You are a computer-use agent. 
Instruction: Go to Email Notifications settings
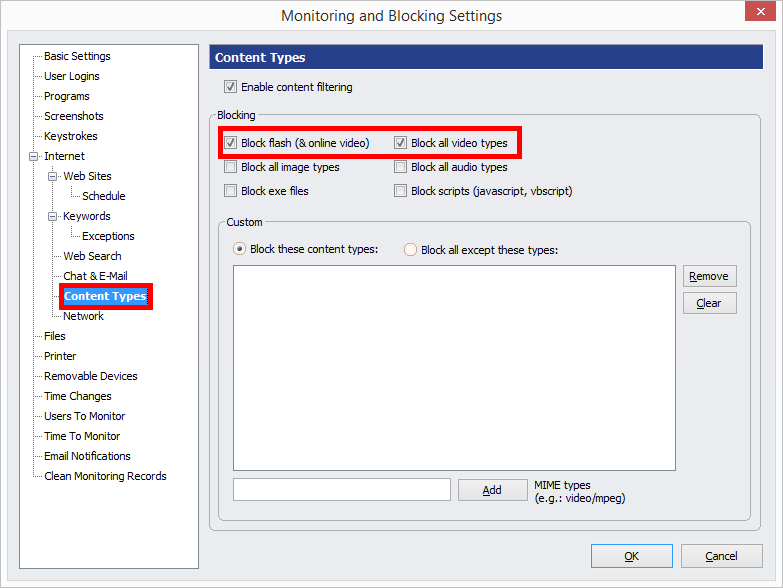click(87, 456)
